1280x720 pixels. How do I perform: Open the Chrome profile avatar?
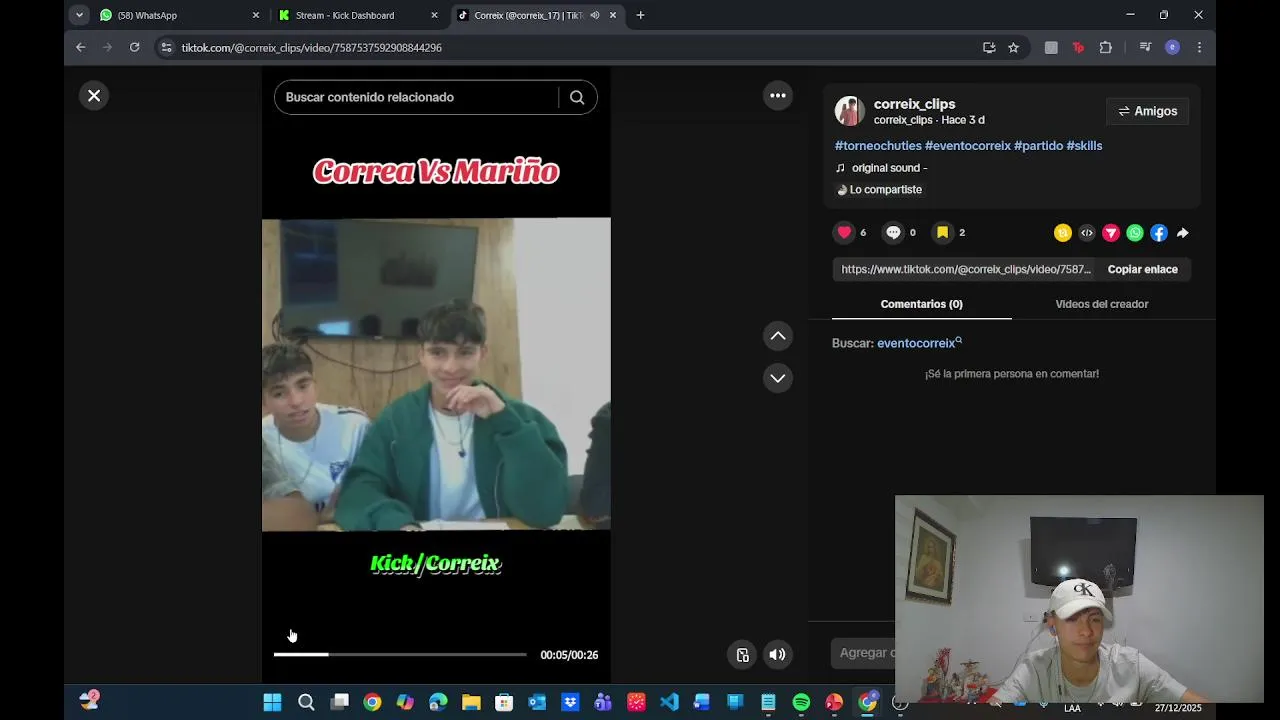coord(1172,47)
